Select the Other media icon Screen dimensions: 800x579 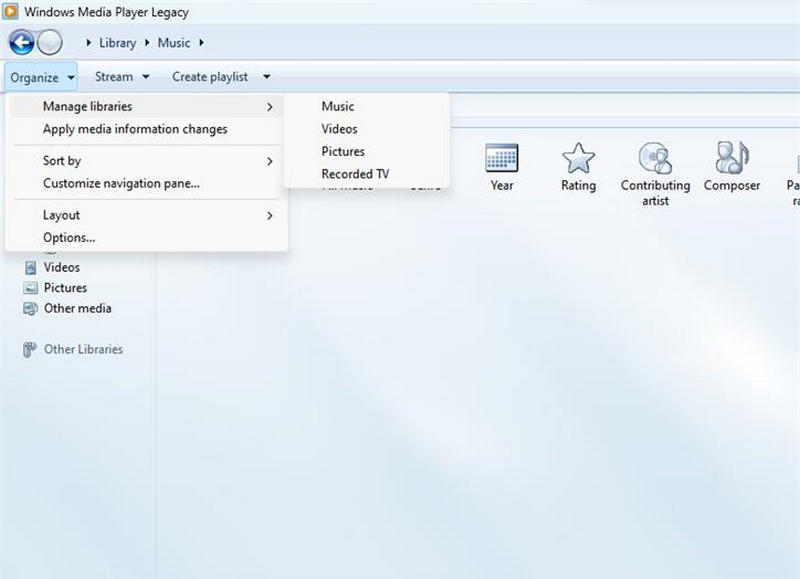pyautogui.click(x=31, y=309)
